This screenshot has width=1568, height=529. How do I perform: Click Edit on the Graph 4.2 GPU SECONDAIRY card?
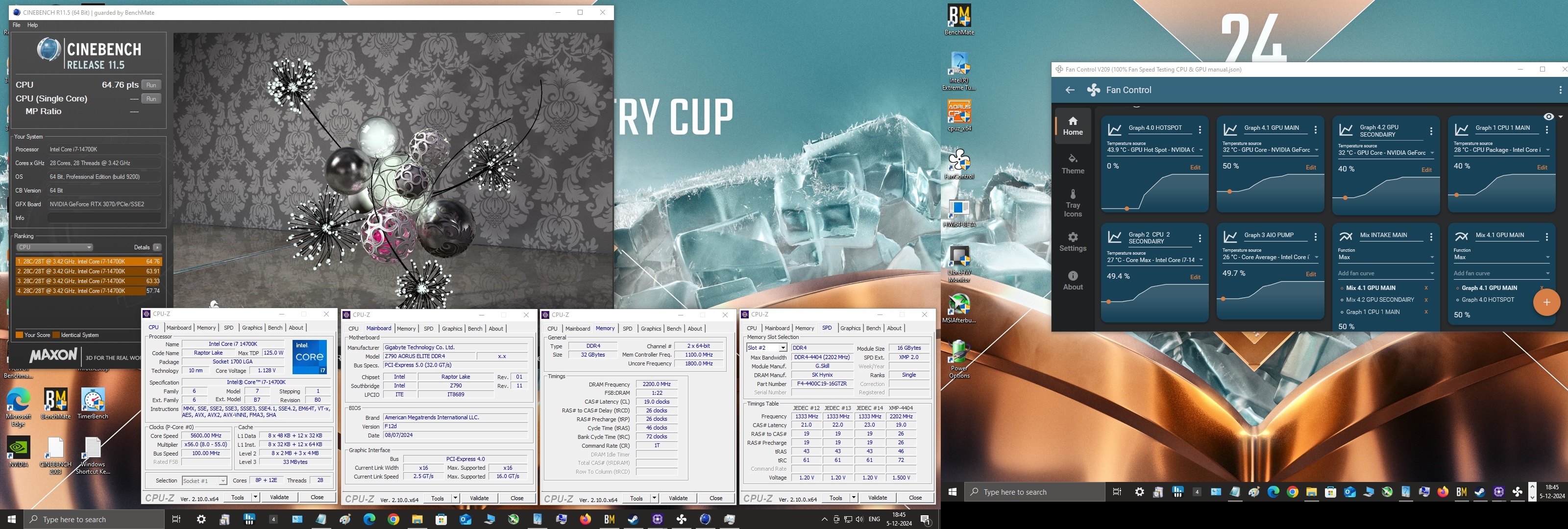[1426, 170]
